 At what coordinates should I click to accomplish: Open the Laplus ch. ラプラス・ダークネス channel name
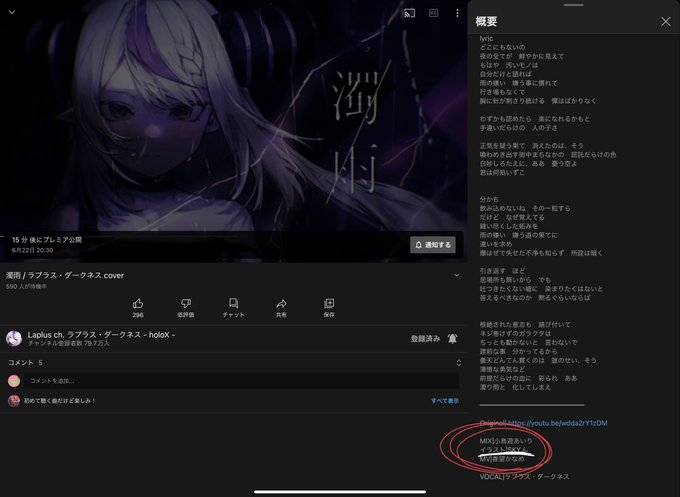pos(101,335)
